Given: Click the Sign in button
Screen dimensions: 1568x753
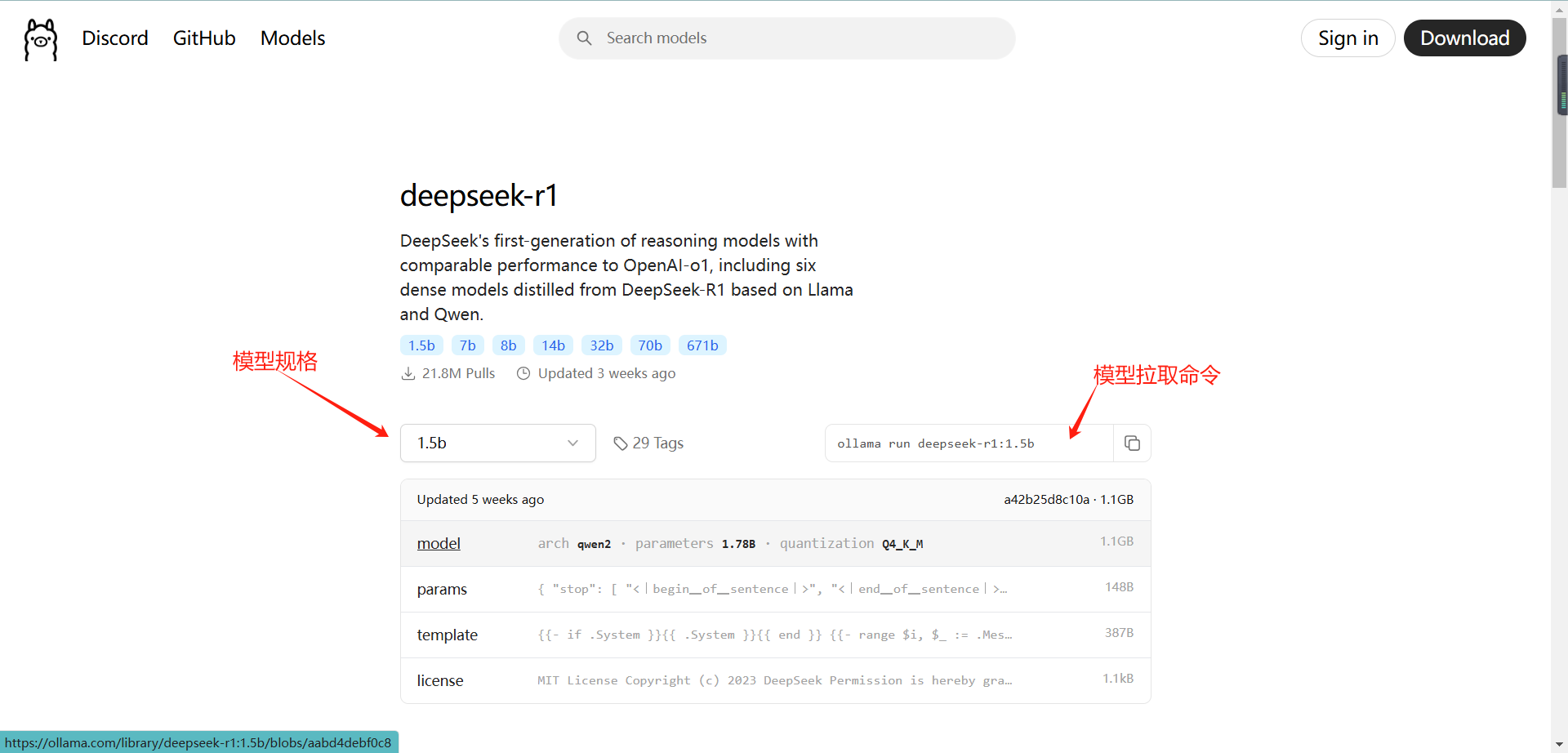Looking at the screenshot, I should pyautogui.click(x=1347, y=38).
